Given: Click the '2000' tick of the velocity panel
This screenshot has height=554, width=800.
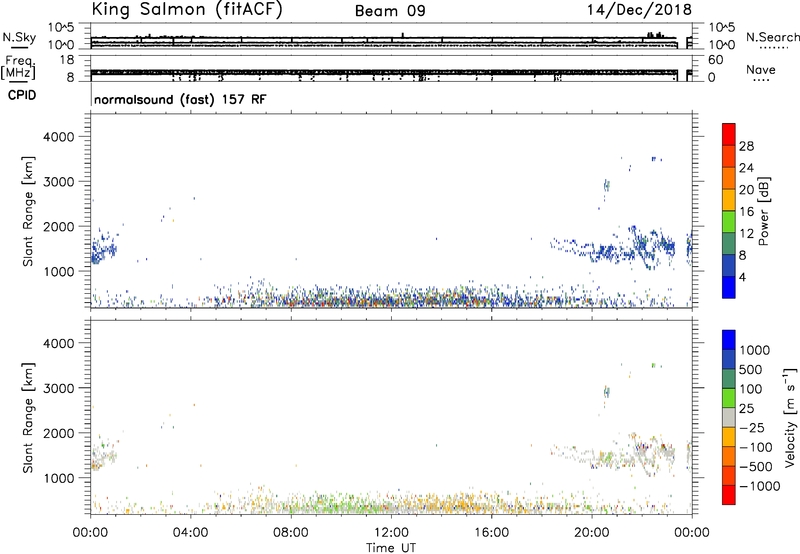Looking at the screenshot, I should (59, 433).
